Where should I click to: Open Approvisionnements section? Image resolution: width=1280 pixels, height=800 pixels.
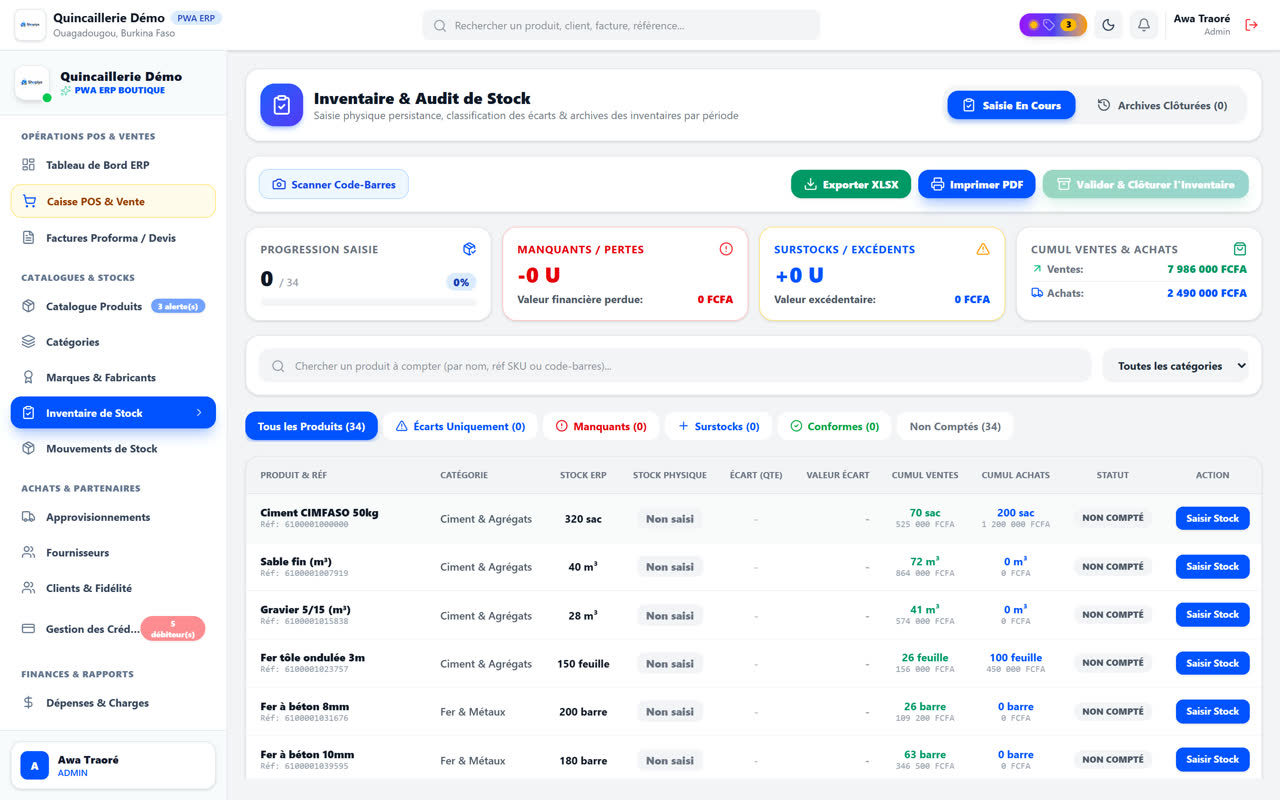click(x=113, y=517)
